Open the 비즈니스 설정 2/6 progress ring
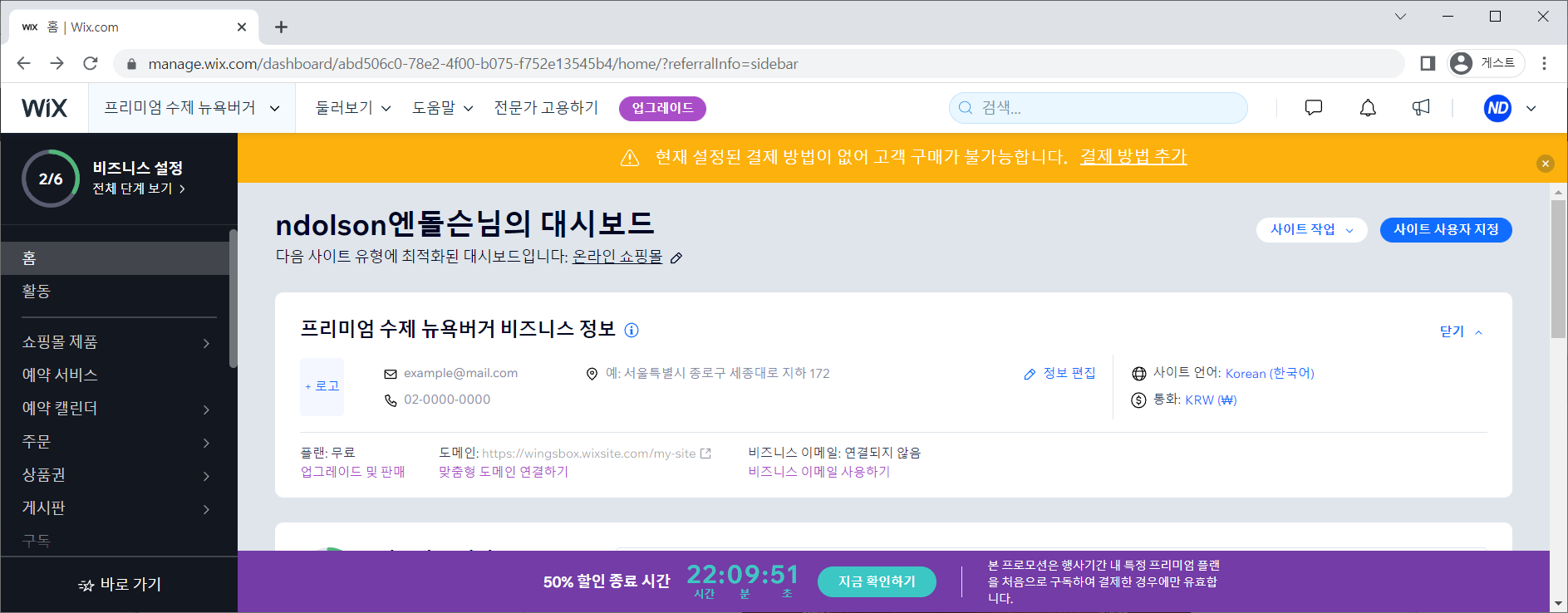This screenshot has height=613, width=1568. coord(51,179)
